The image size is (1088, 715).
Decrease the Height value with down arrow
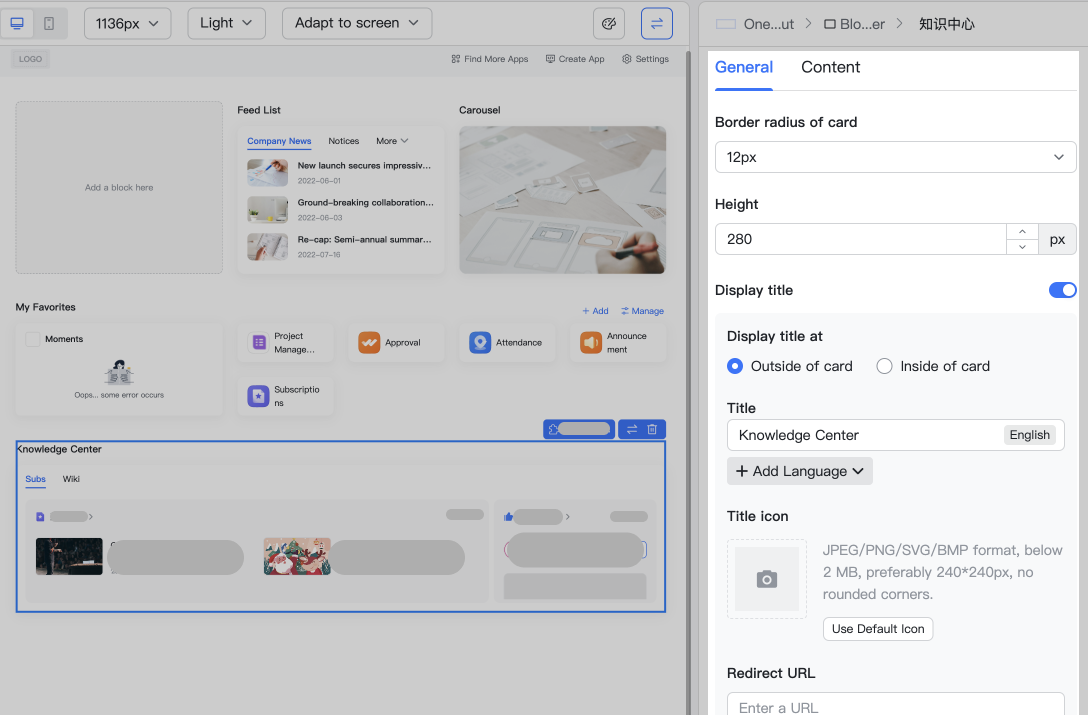click(x=1022, y=247)
